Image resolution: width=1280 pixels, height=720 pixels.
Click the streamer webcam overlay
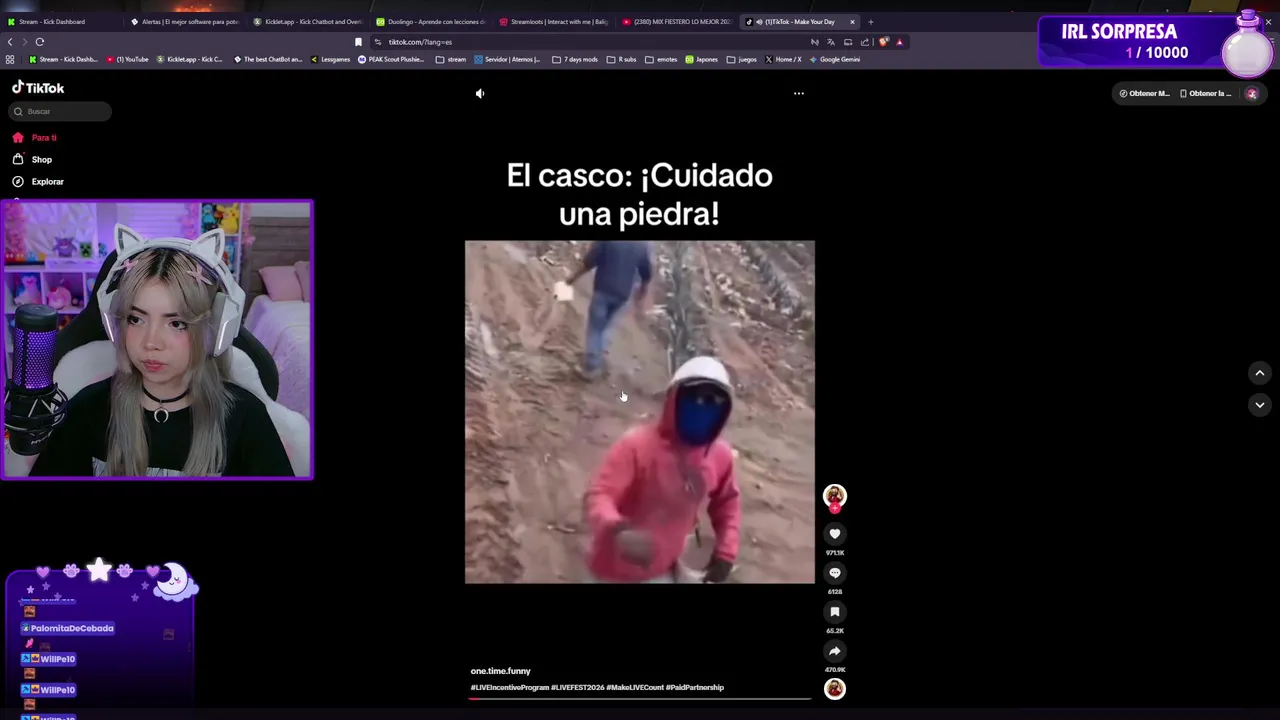(x=157, y=340)
